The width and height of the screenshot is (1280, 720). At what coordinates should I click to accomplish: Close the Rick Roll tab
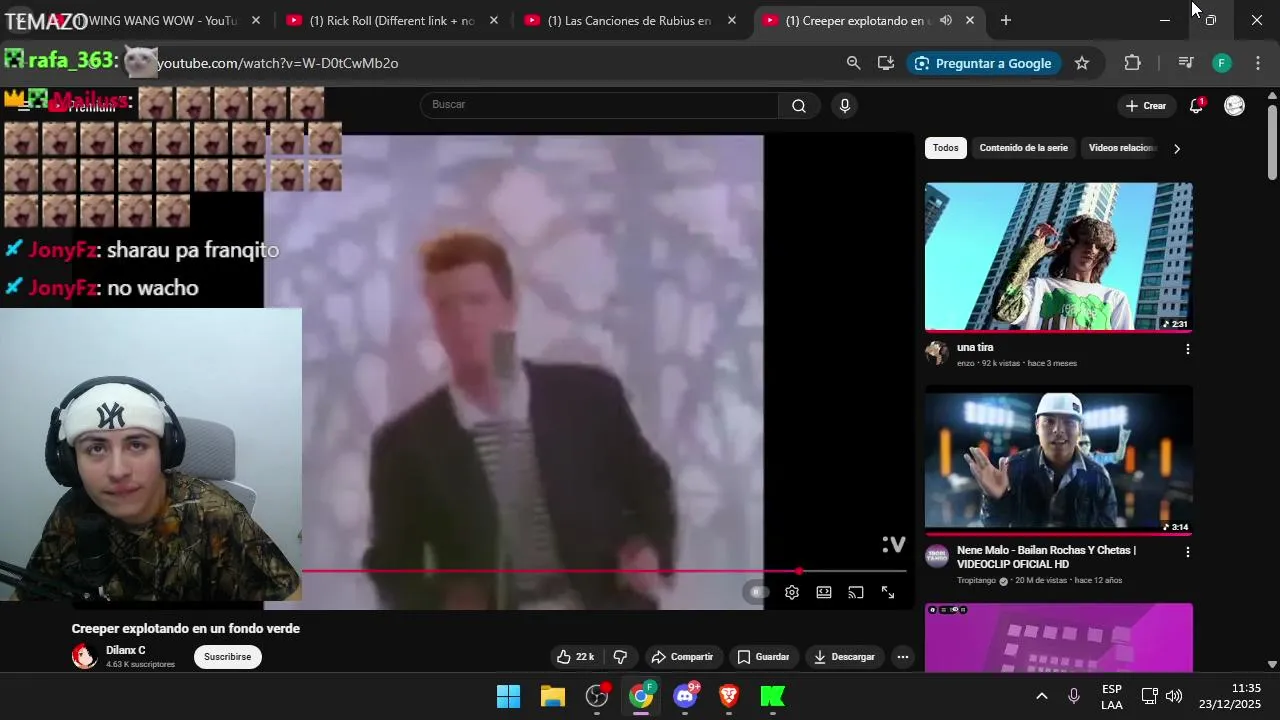pos(494,20)
